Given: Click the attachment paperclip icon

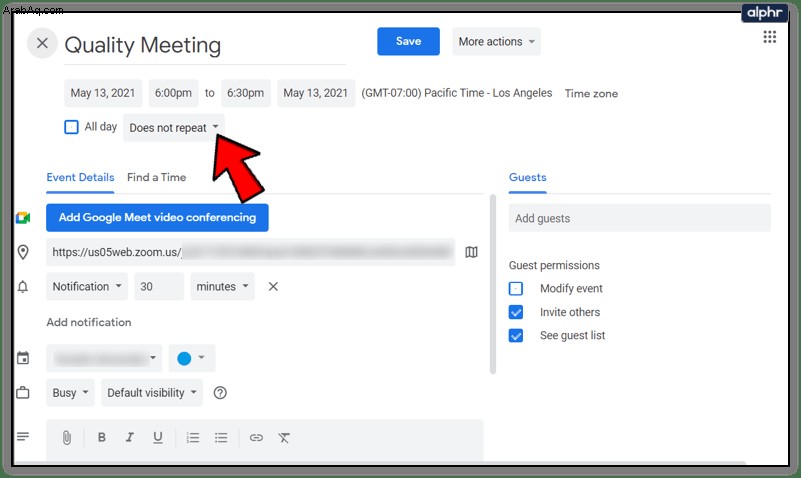Looking at the screenshot, I should point(66,438).
